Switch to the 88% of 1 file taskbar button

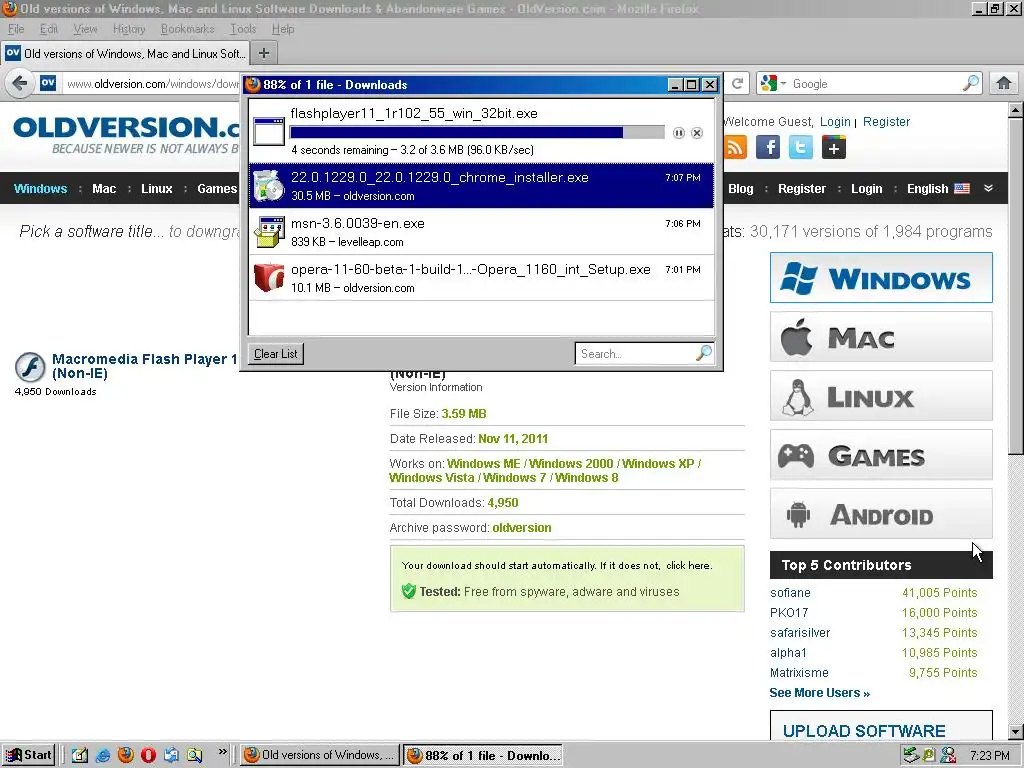click(x=483, y=756)
